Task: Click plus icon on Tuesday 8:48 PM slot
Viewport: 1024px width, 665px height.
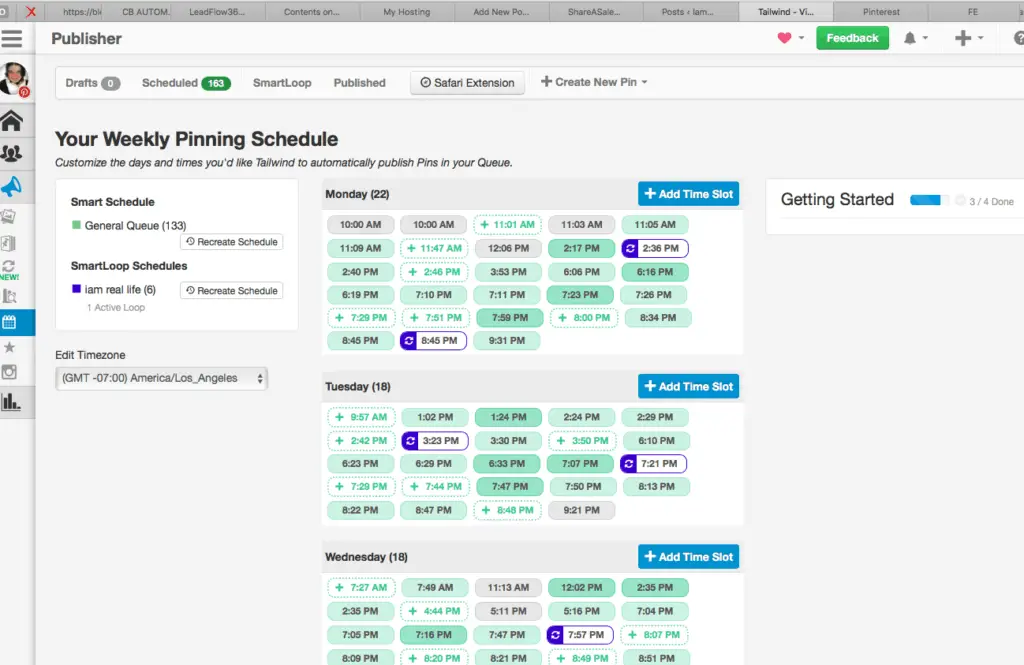Action: point(485,510)
